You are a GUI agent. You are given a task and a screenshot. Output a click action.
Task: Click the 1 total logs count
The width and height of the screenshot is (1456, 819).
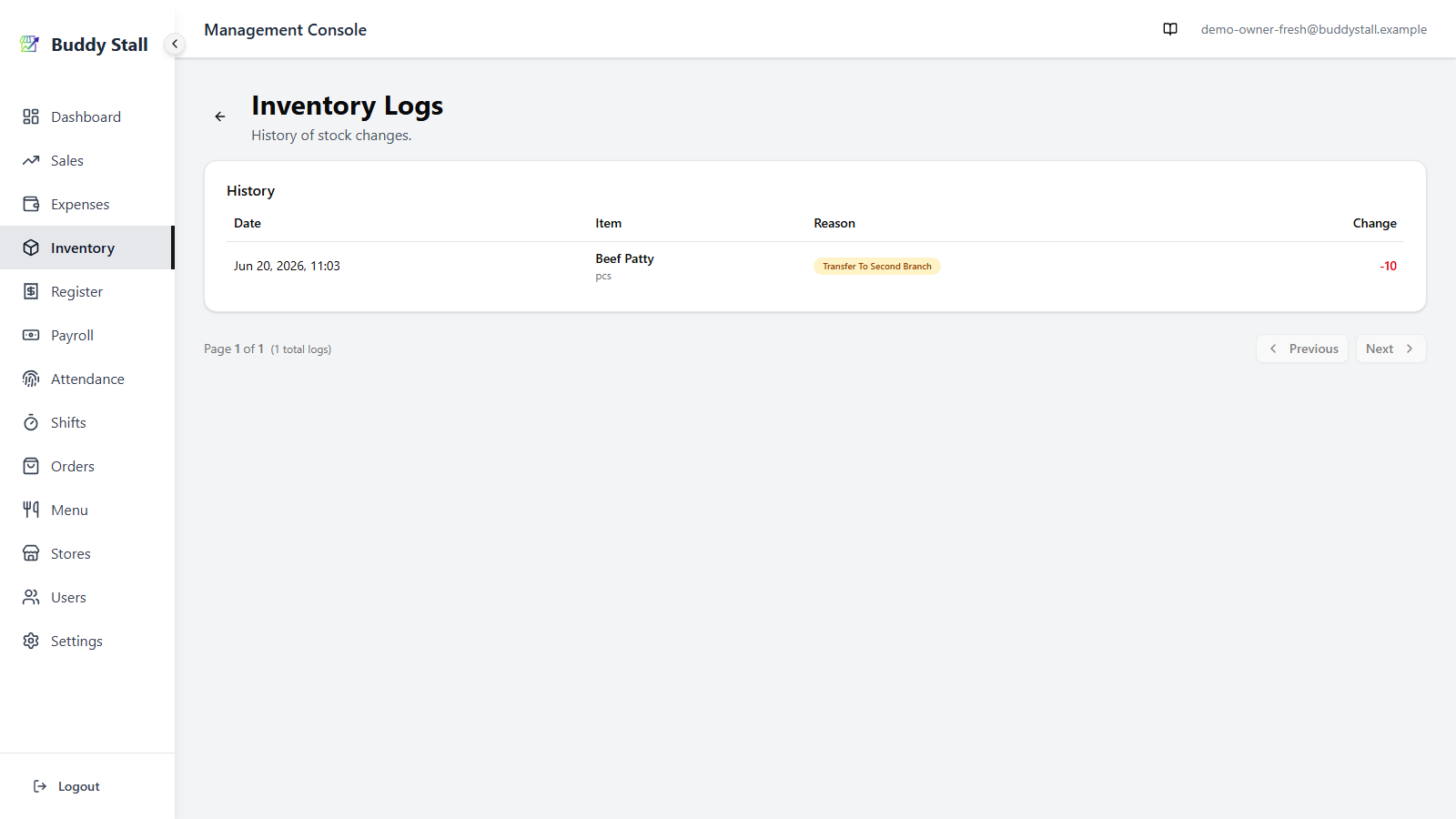click(x=301, y=349)
